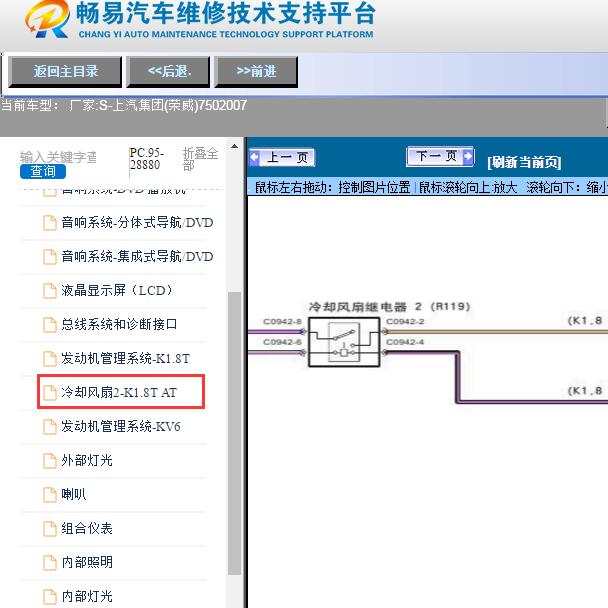Click document icon beside 音响系统-分体式导航/DVD
The image size is (608, 608).
[50, 223]
